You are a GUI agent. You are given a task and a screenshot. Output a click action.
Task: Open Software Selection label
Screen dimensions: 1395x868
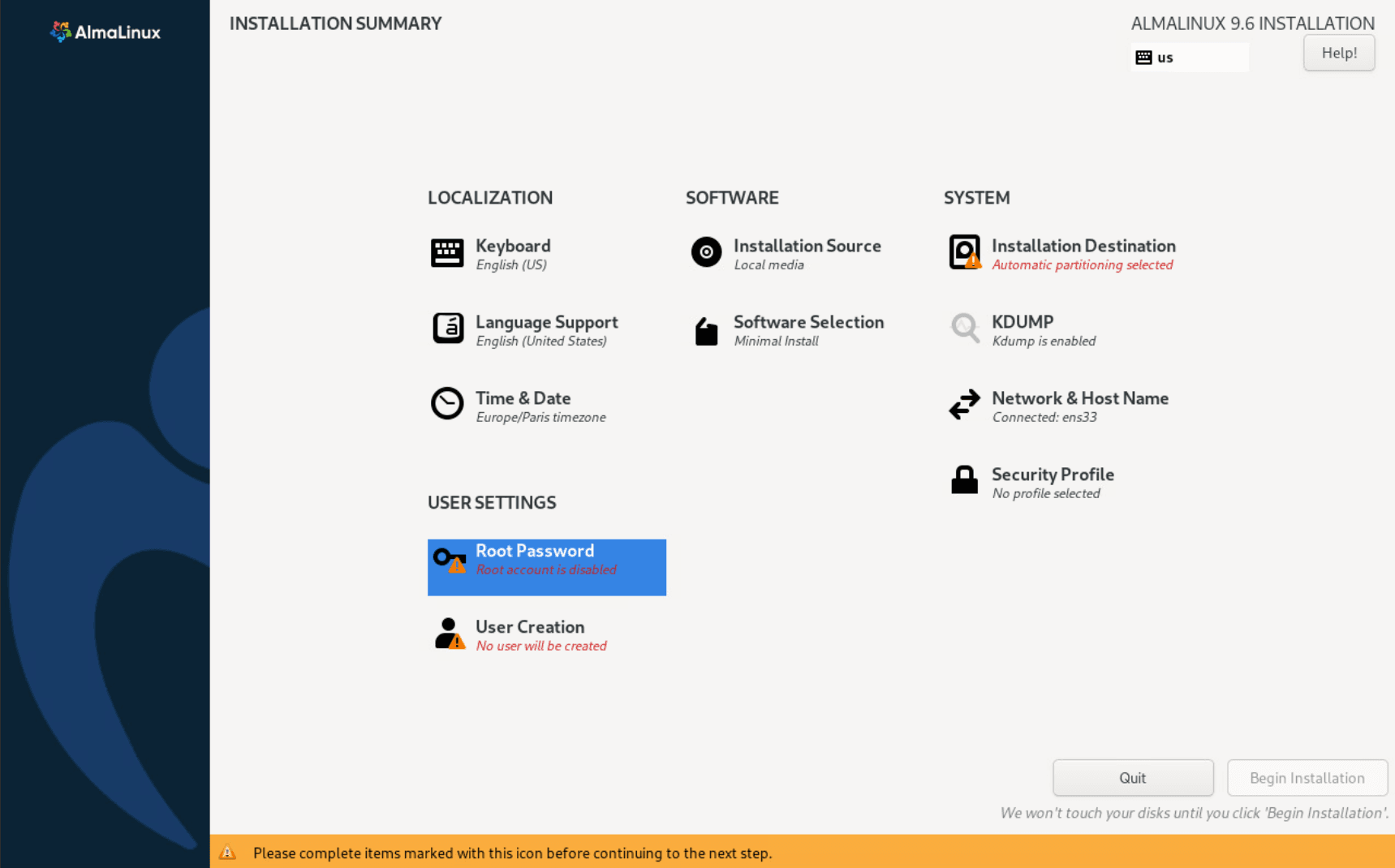pos(809,322)
